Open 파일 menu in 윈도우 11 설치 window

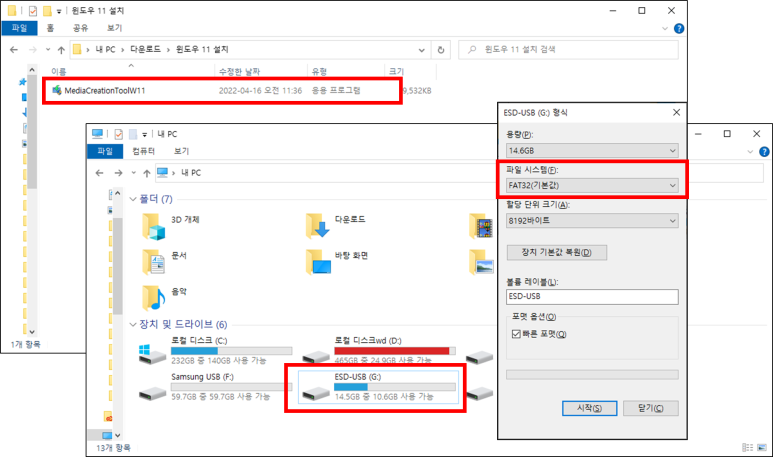[x=19, y=28]
